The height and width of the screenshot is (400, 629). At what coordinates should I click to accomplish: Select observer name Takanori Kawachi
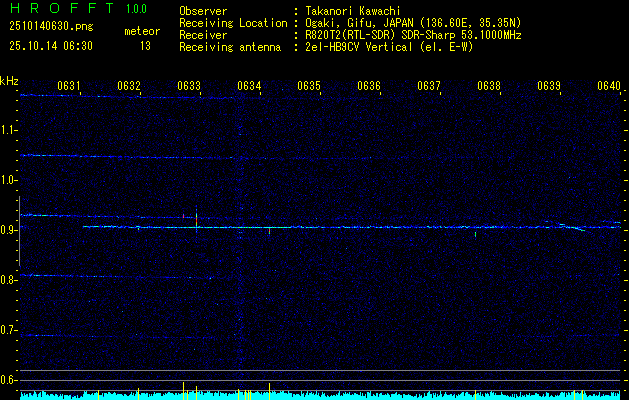(353, 11)
